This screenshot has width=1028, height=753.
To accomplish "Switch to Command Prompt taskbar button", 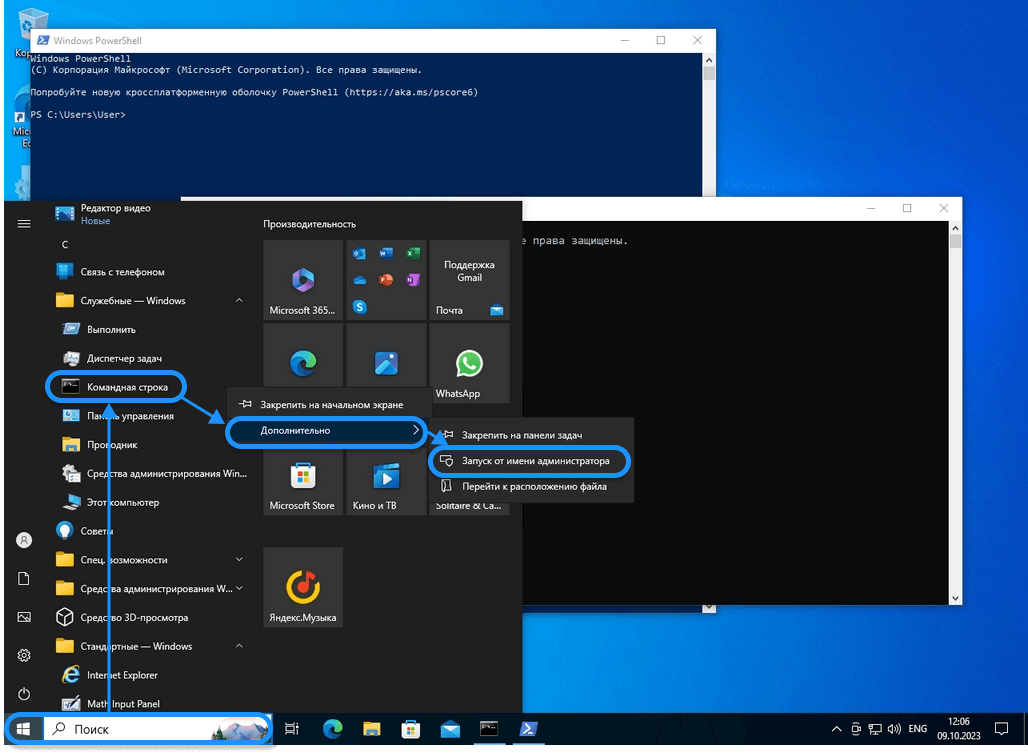I will point(489,729).
